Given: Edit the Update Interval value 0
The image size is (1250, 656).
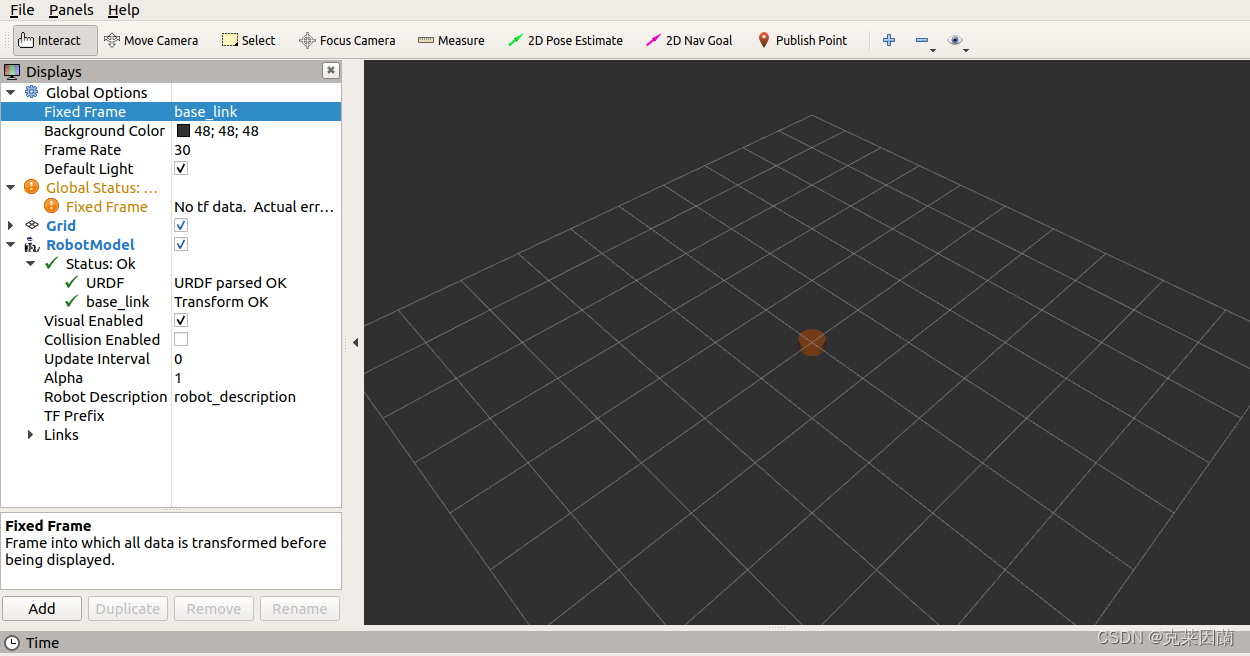Looking at the screenshot, I should coord(256,358).
